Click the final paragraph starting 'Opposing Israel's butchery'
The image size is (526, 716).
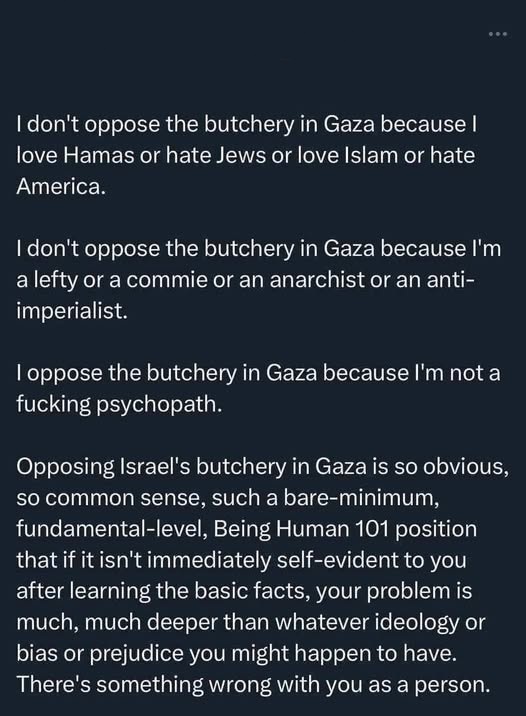[x=263, y=576]
